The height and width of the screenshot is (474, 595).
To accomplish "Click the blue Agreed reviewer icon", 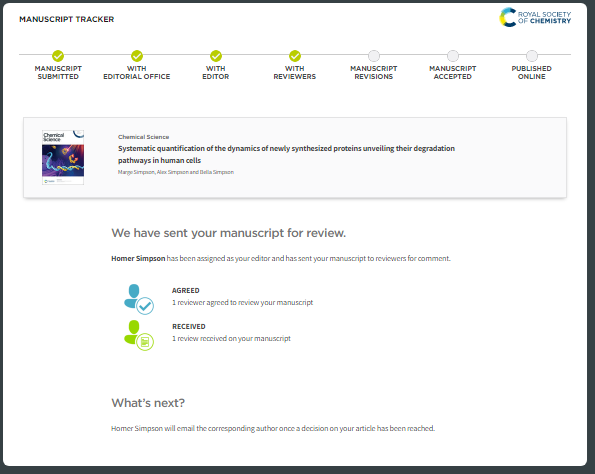I will (139, 299).
